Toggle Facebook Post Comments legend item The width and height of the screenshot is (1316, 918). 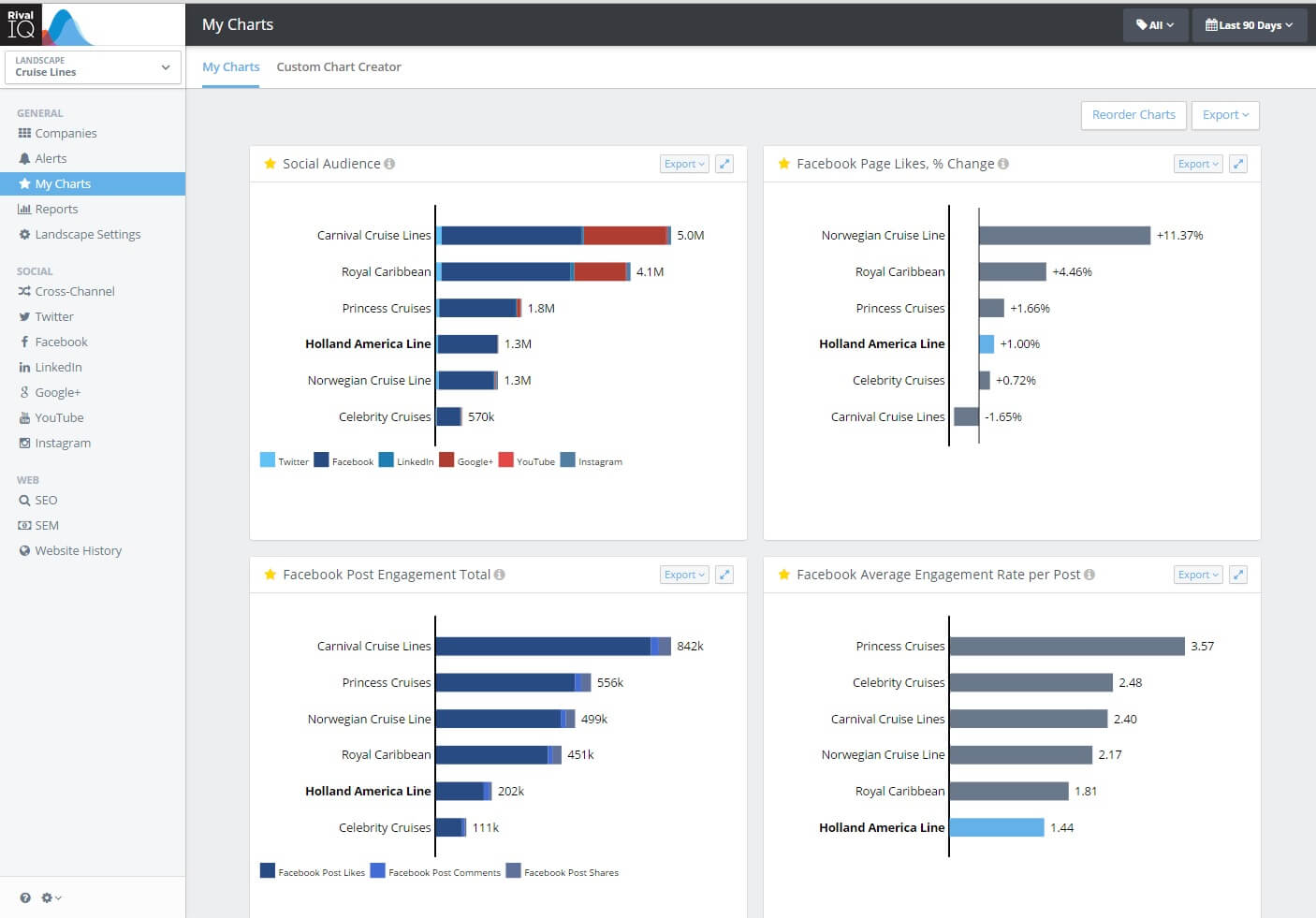coord(436,871)
